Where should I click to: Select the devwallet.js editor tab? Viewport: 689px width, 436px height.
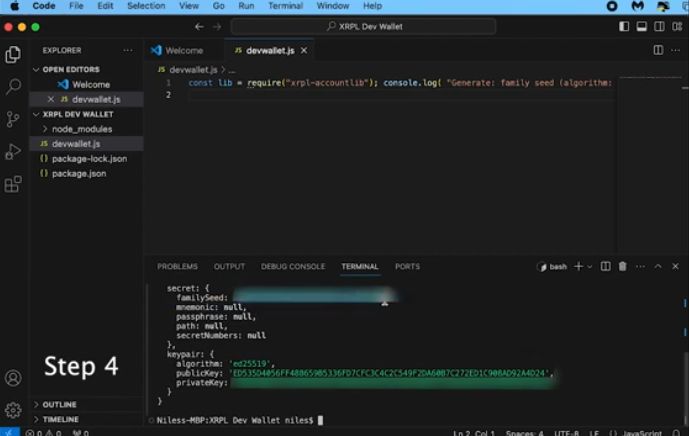click(x=270, y=51)
